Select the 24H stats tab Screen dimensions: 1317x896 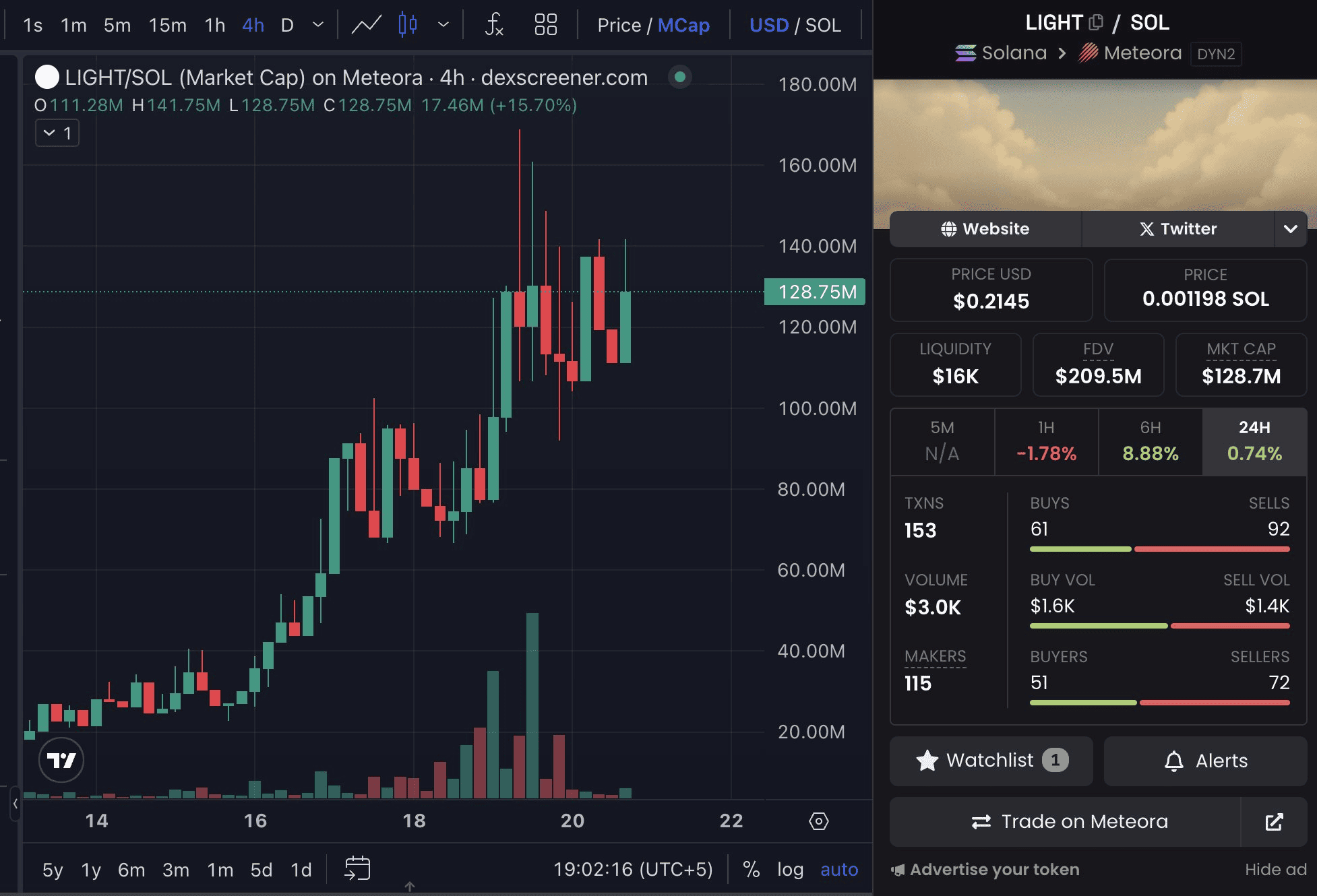[x=1254, y=441]
